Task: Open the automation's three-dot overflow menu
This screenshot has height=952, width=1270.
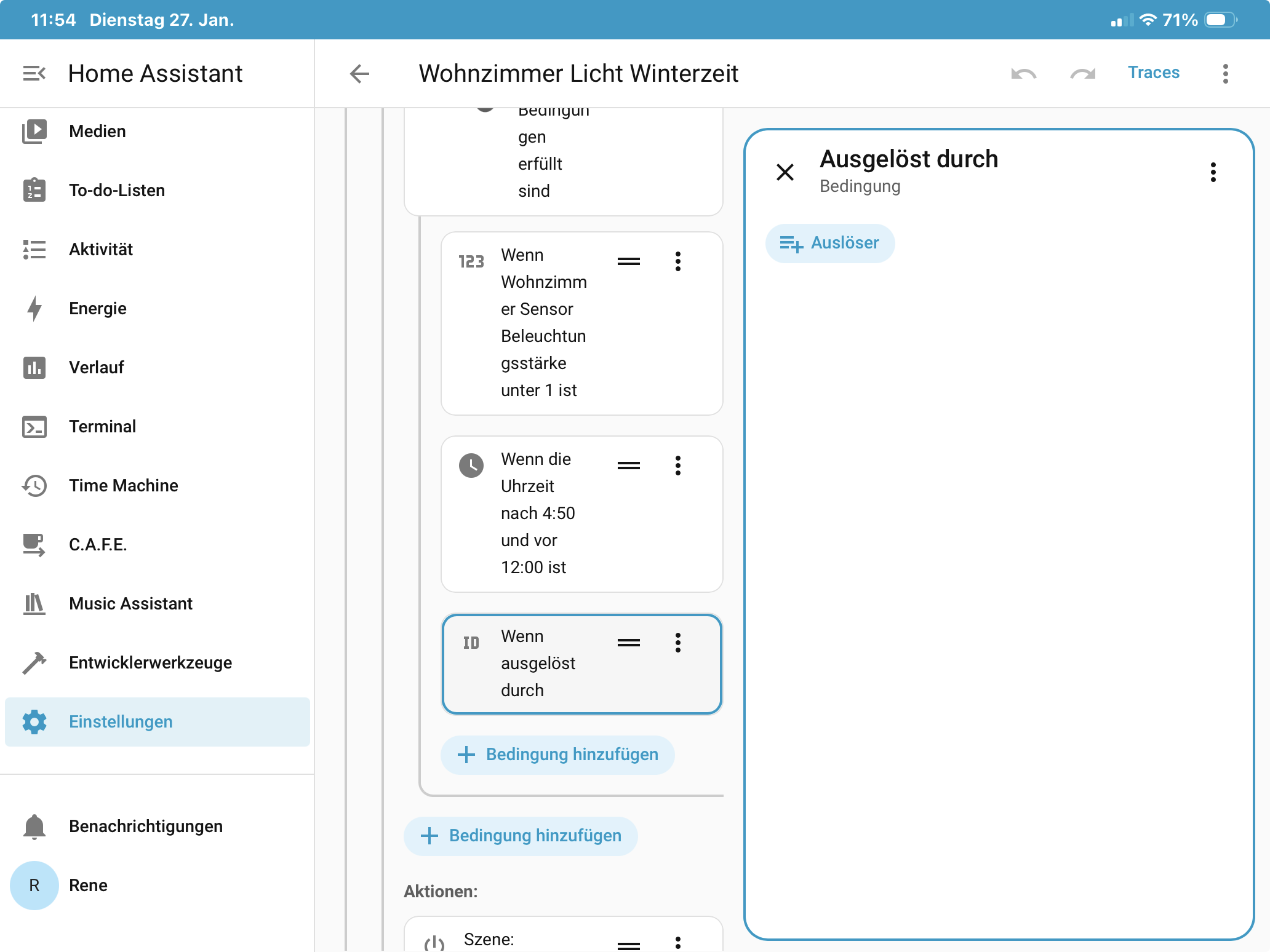Action: [x=1225, y=74]
